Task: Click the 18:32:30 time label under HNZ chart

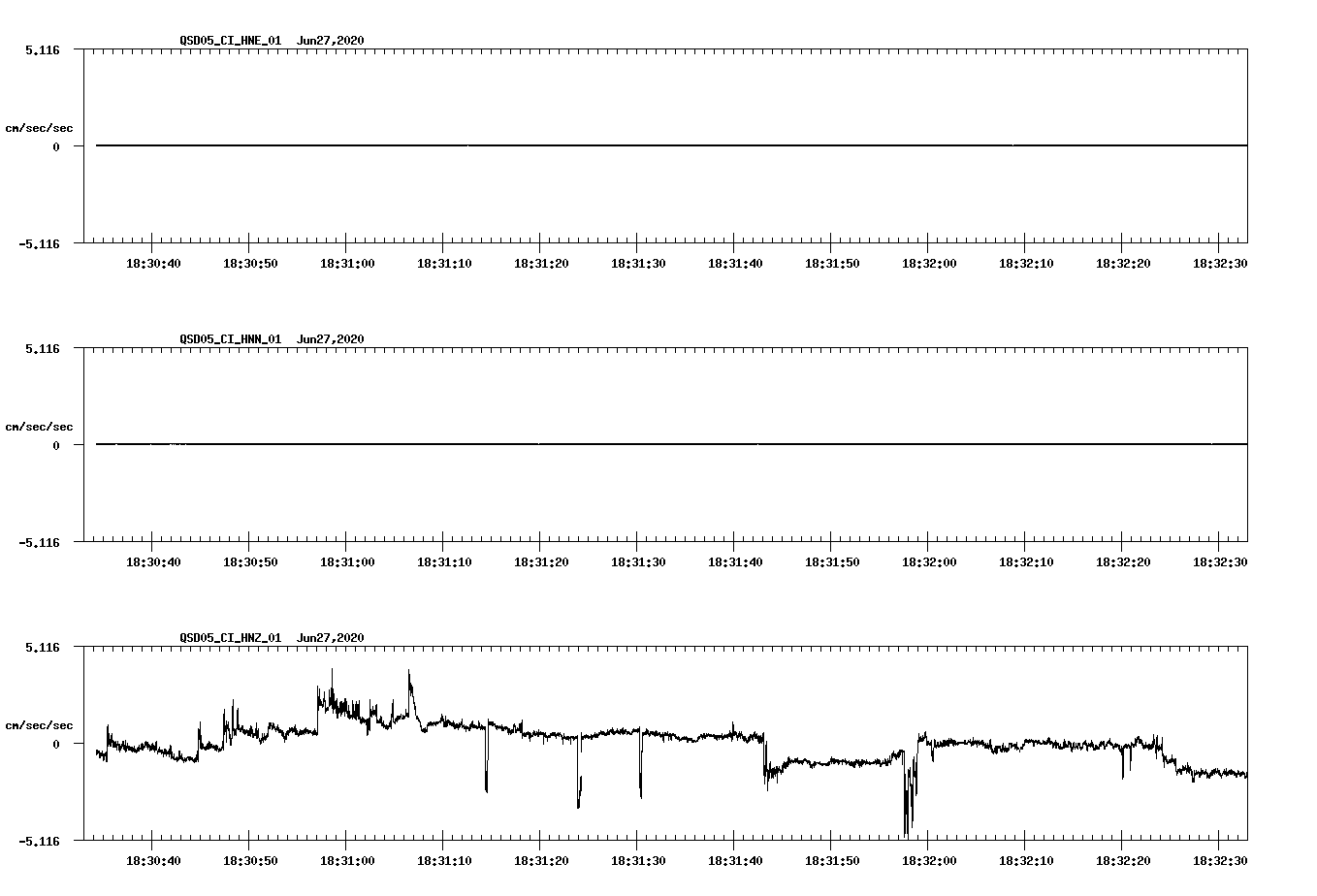Action: 1220,861
